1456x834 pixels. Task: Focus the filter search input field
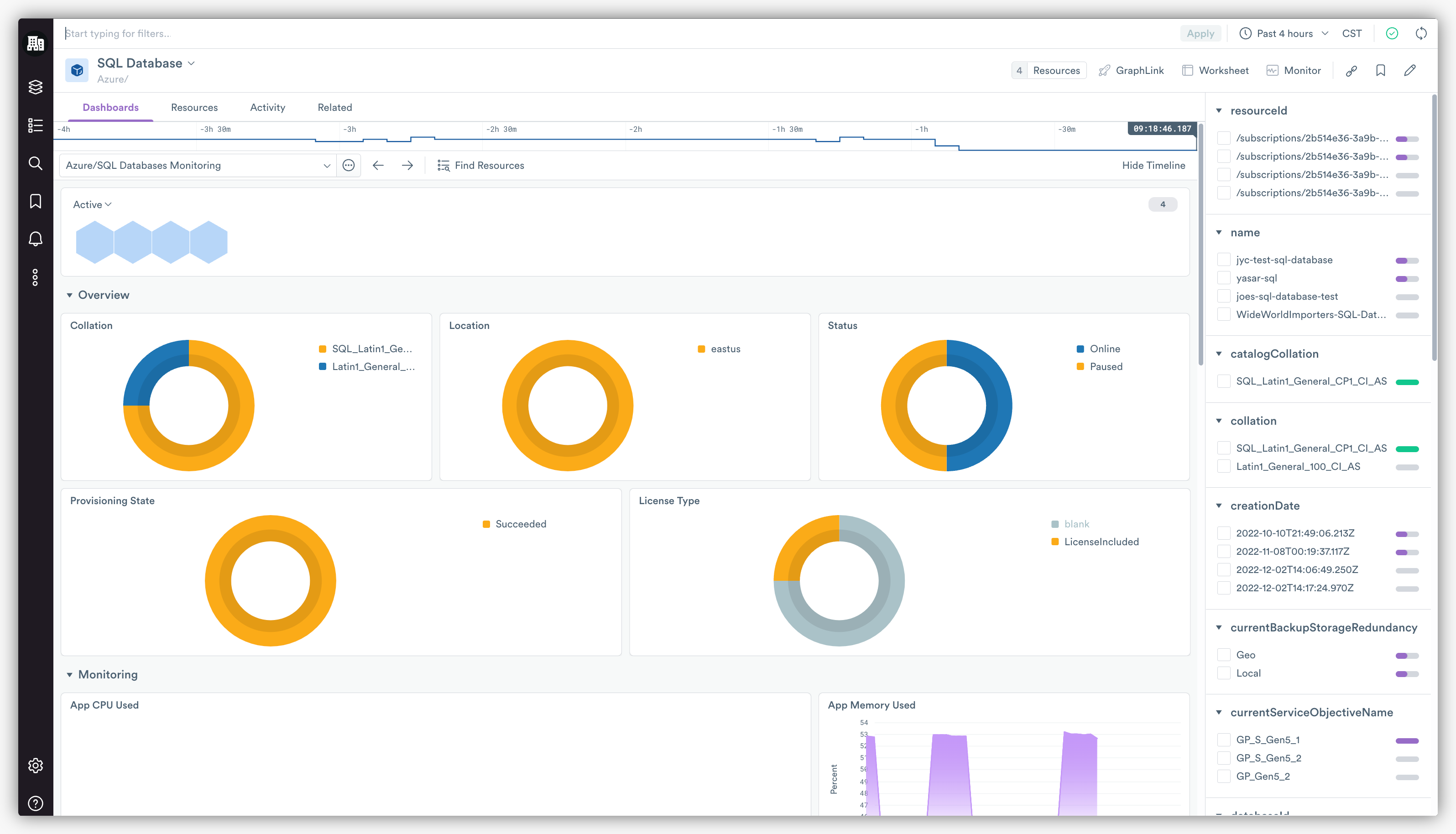click(619, 34)
